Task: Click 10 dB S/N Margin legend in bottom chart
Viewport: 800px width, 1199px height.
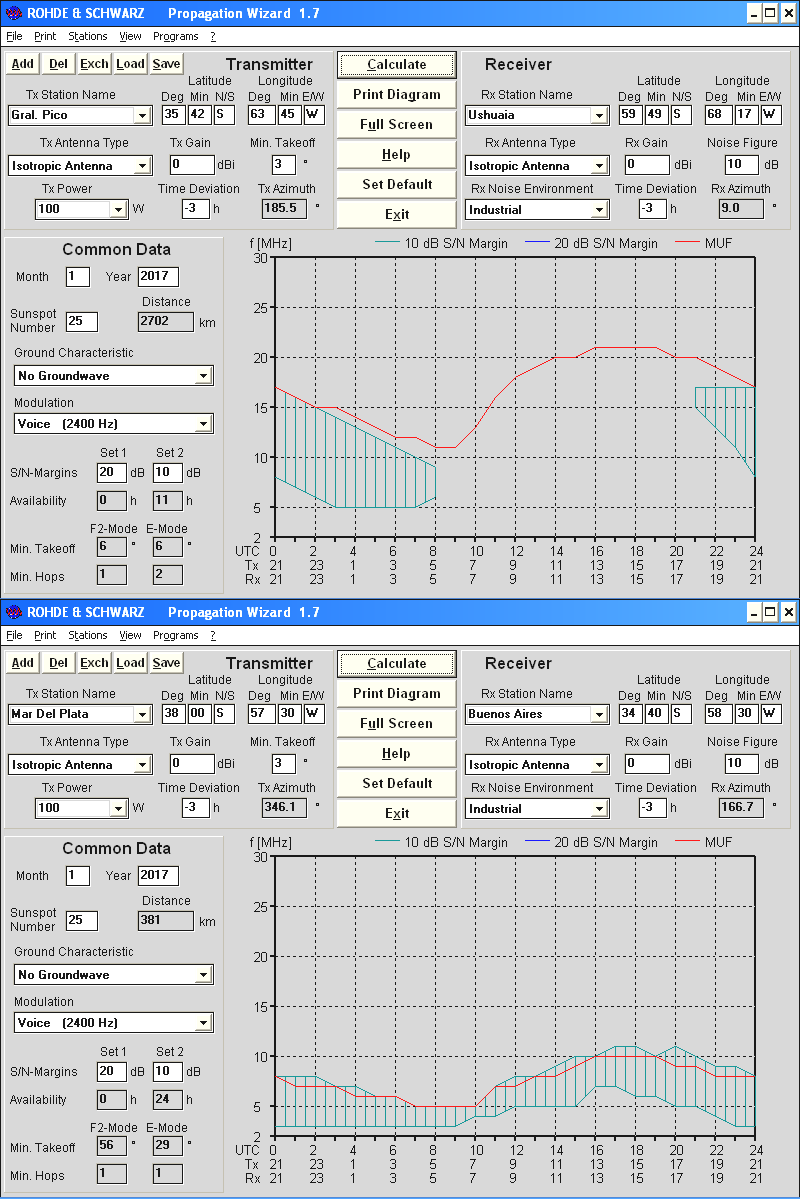Action: click(456, 842)
